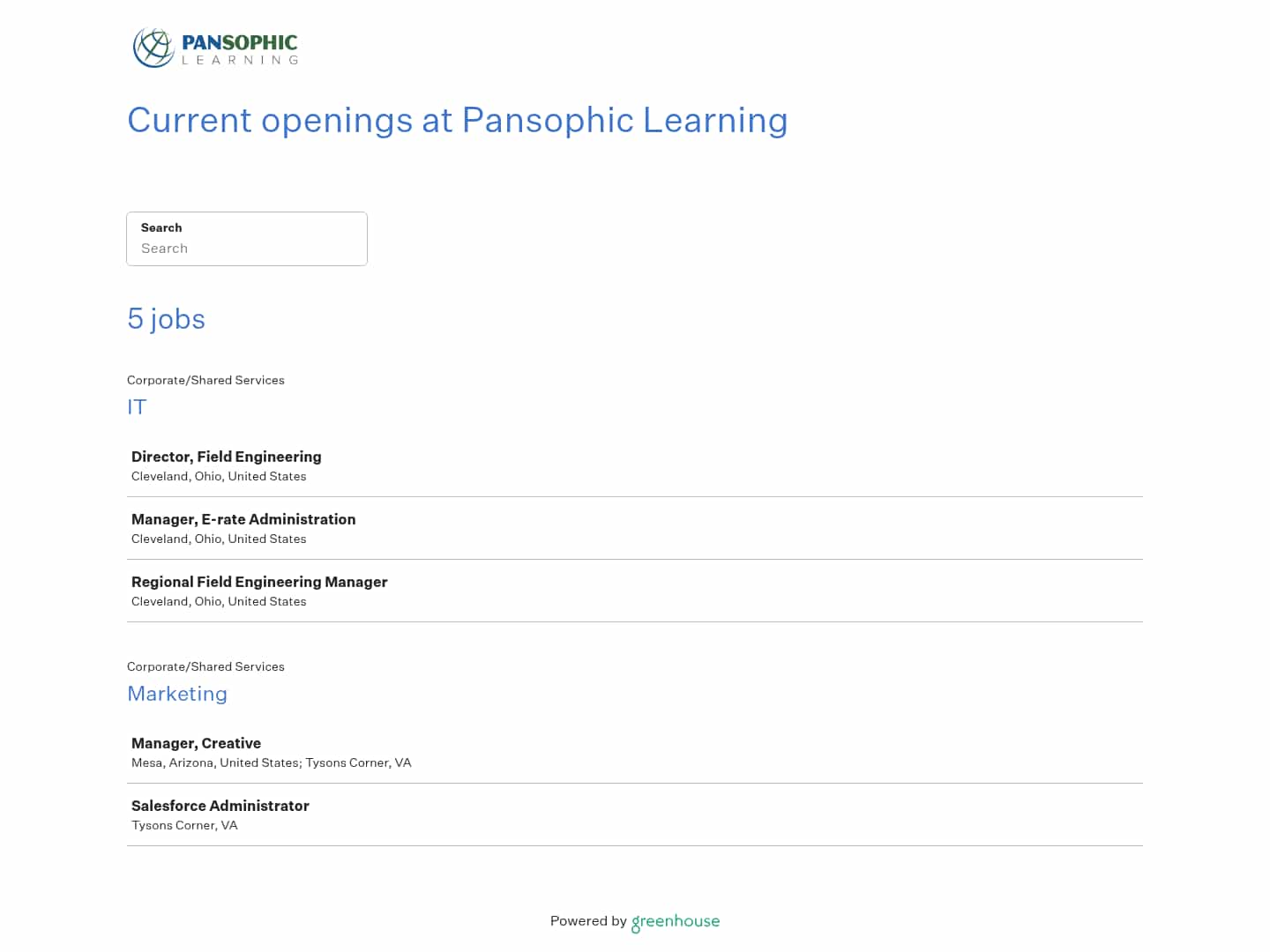Click the Cleveland, Ohio location under Director, Field Engineering
The height and width of the screenshot is (952, 1270).
[219, 476]
